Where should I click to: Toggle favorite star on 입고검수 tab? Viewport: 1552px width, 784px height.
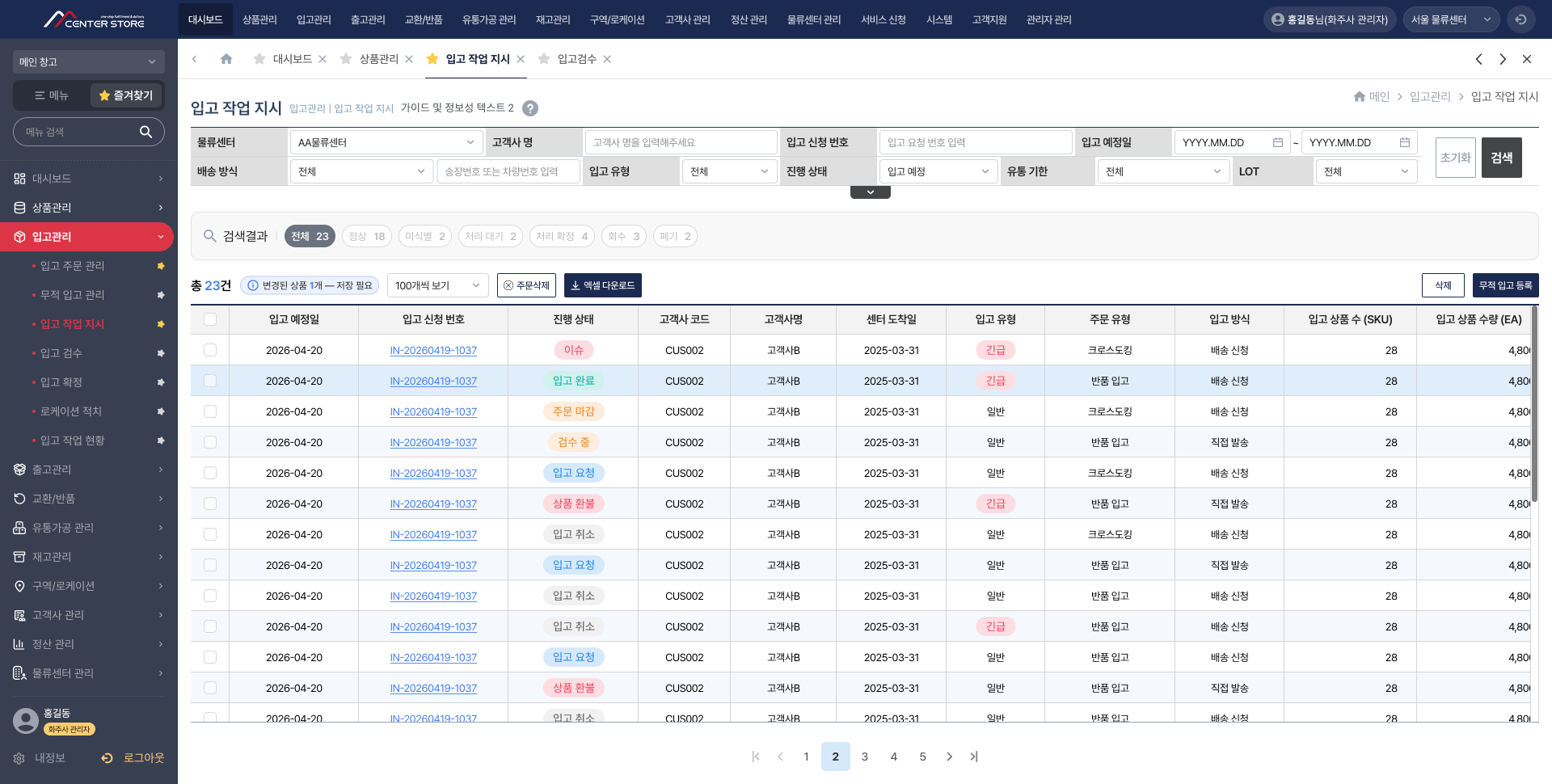click(x=544, y=59)
